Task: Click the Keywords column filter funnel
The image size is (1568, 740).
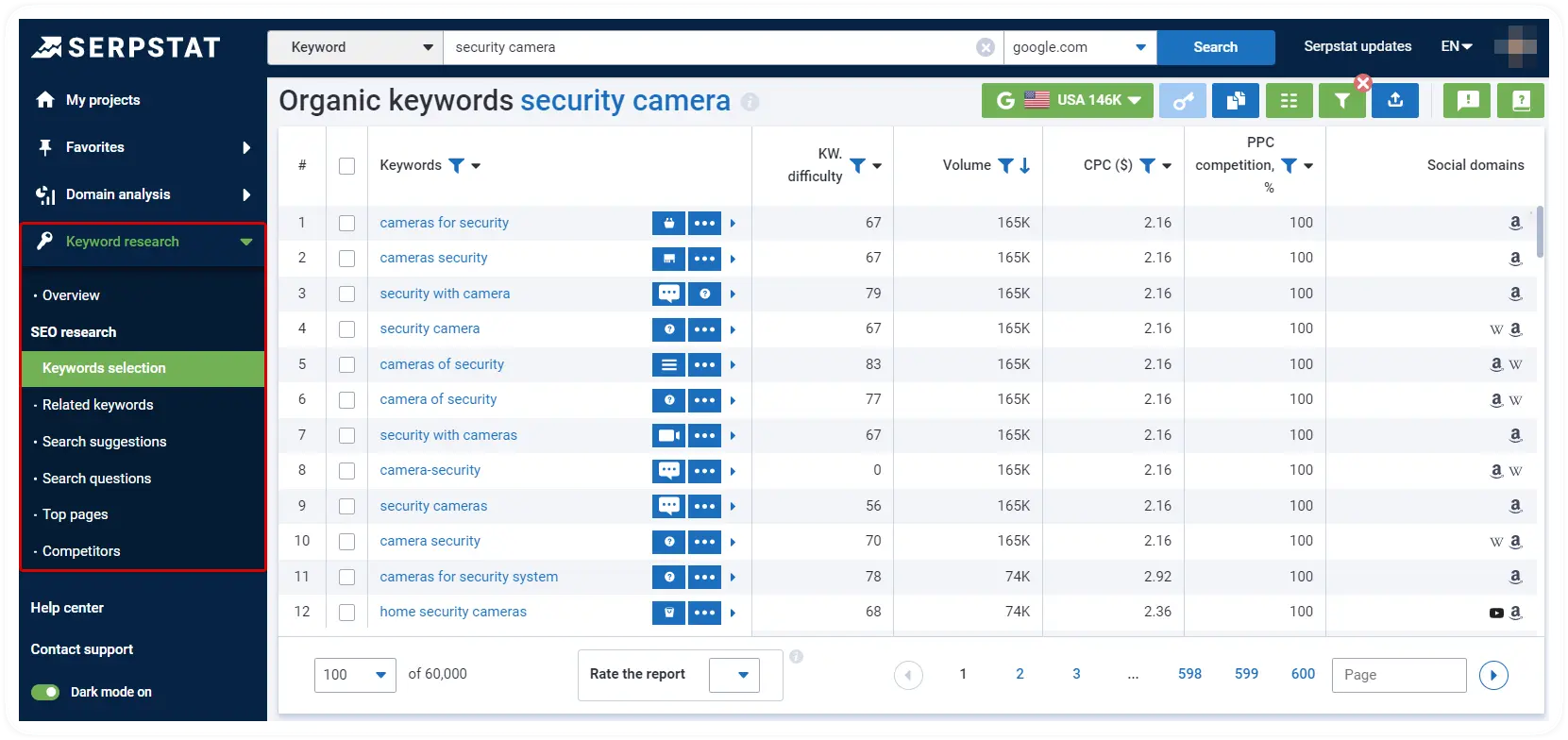Action: [x=457, y=165]
